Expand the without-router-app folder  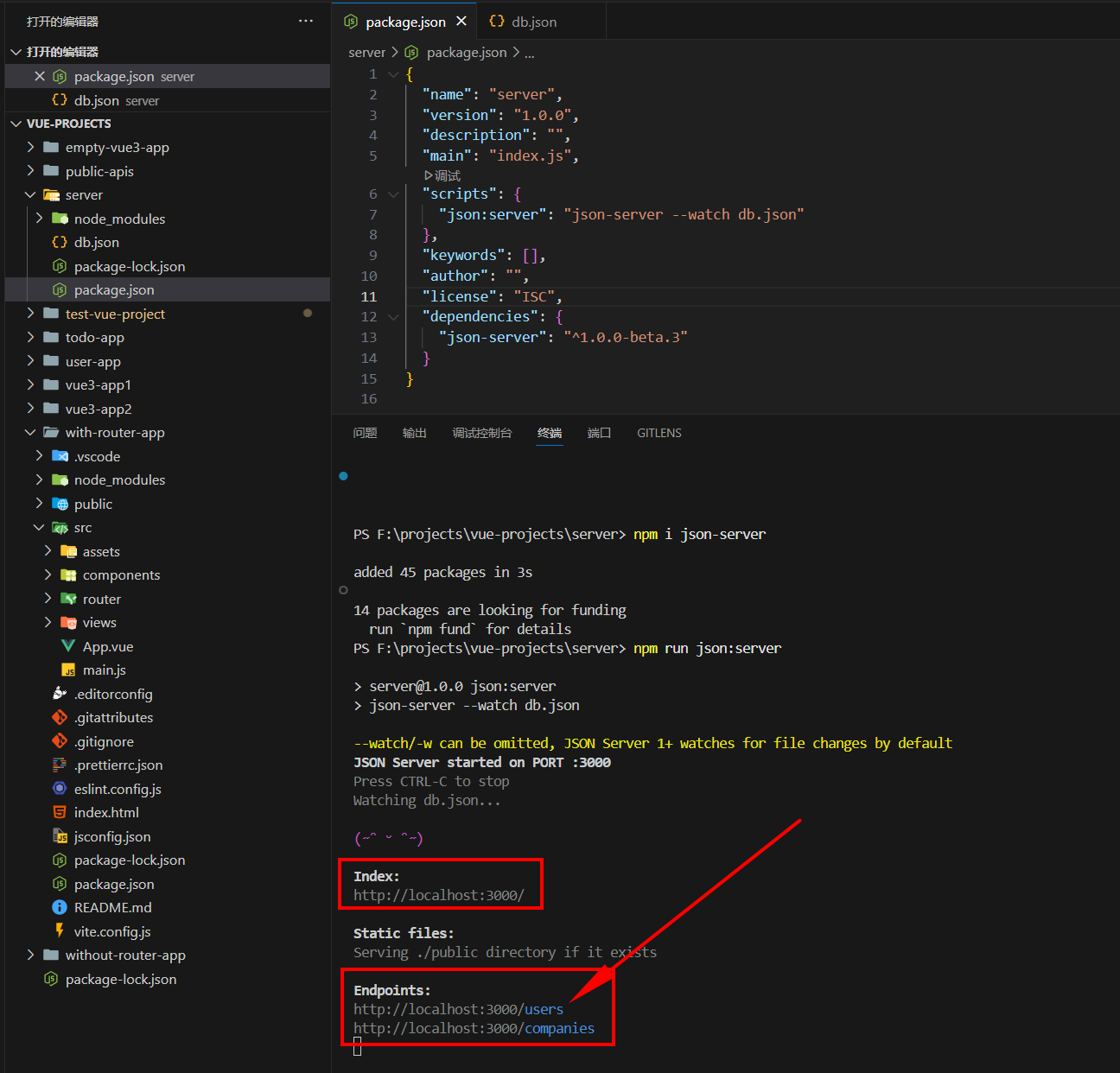pyautogui.click(x=31, y=955)
